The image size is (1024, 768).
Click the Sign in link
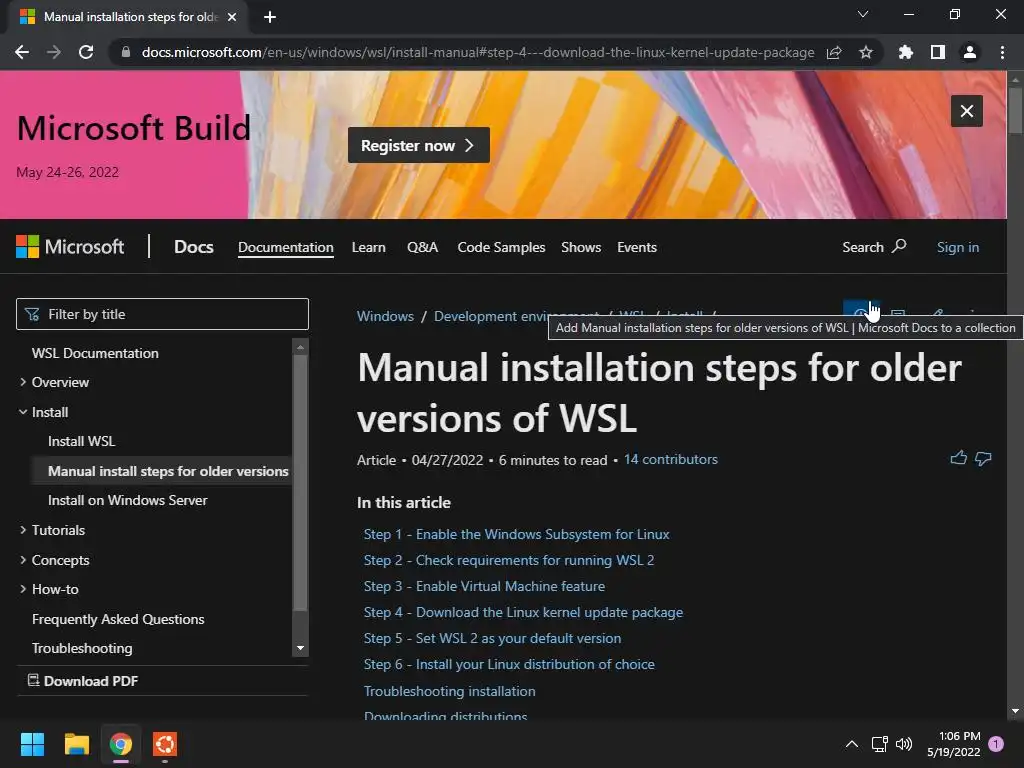pos(957,248)
